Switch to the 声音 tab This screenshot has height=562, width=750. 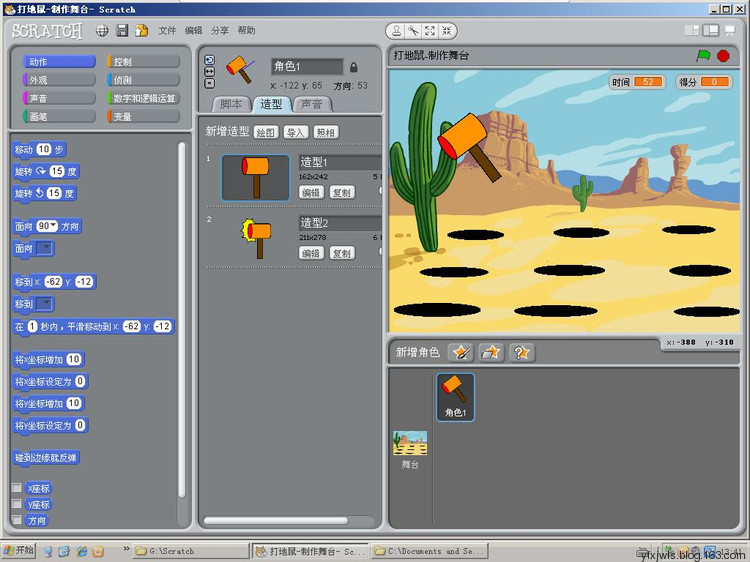click(x=312, y=104)
